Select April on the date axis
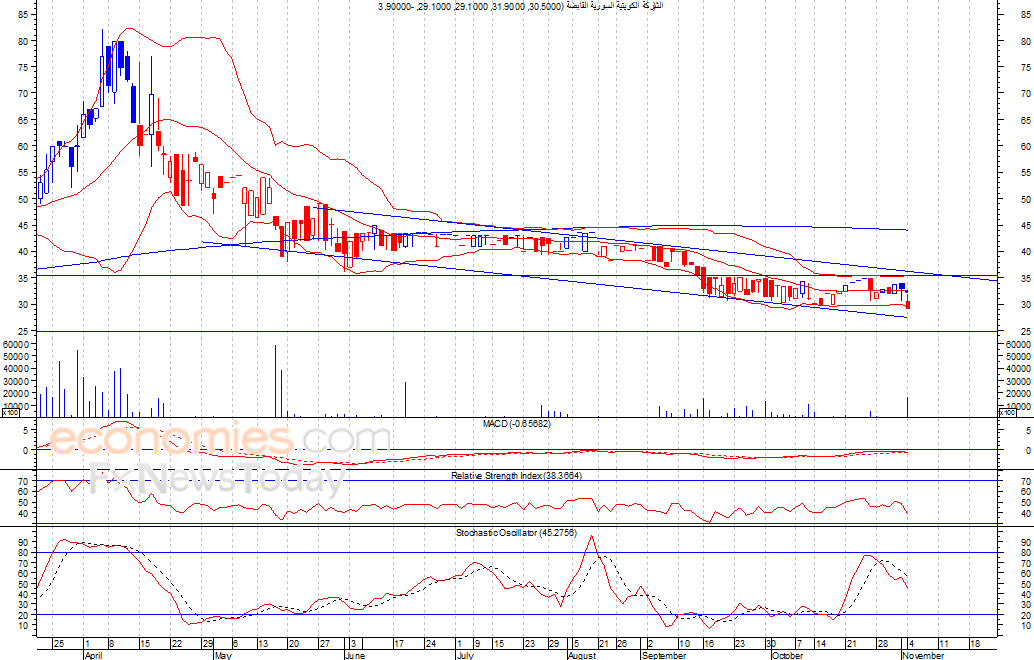 click(x=93, y=656)
